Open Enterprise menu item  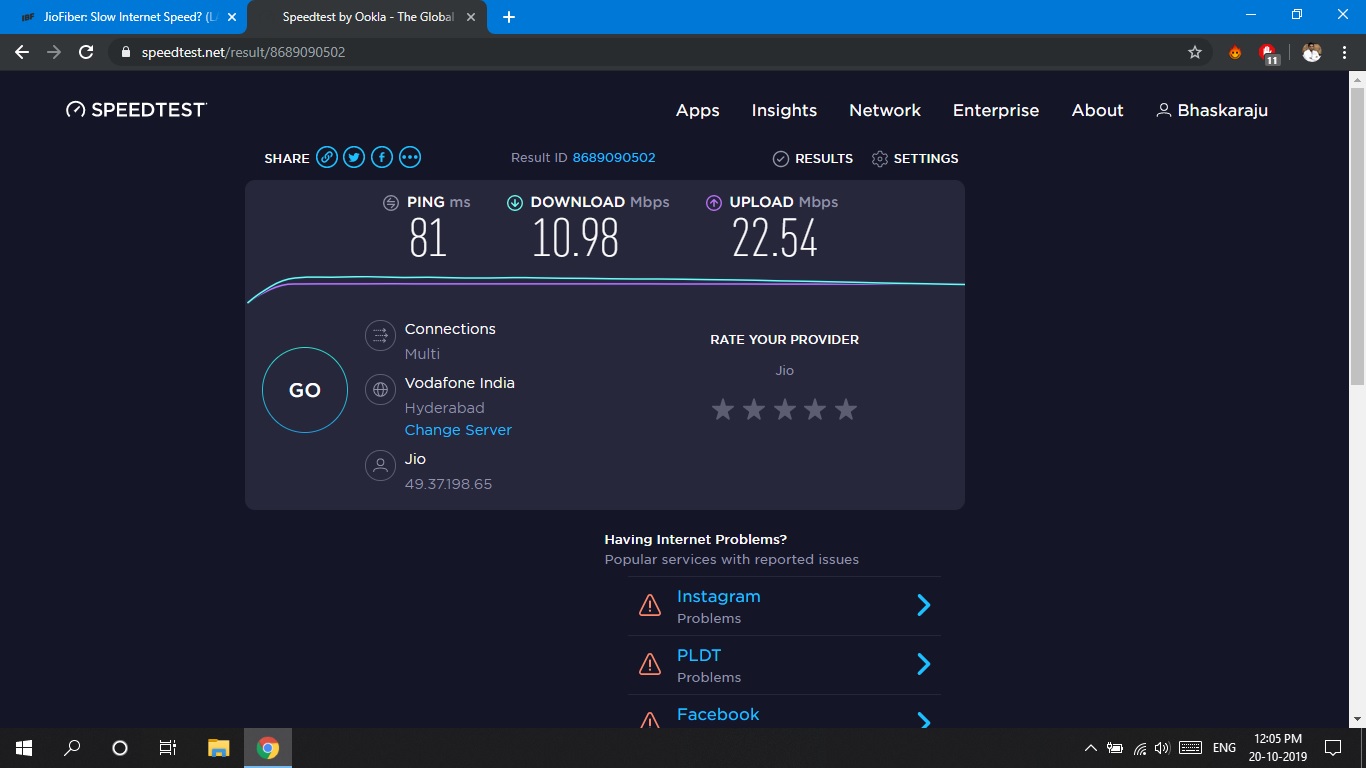pos(996,110)
